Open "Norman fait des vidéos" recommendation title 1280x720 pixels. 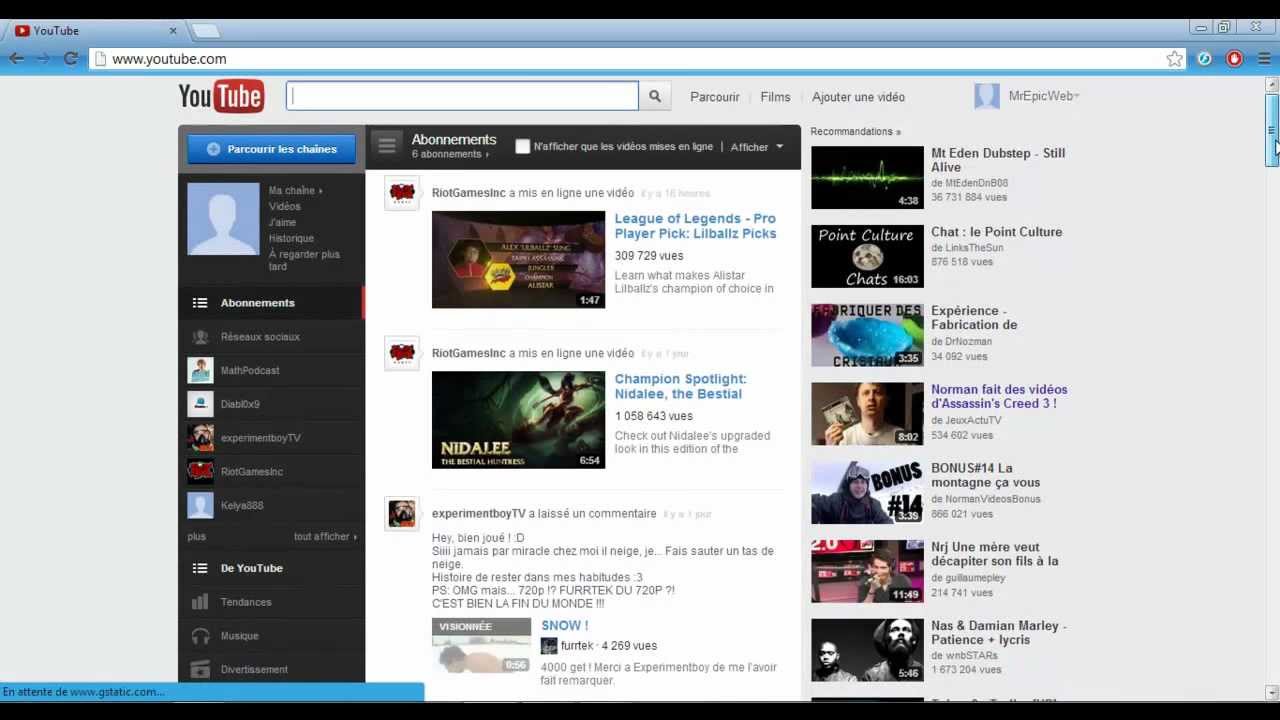999,397
